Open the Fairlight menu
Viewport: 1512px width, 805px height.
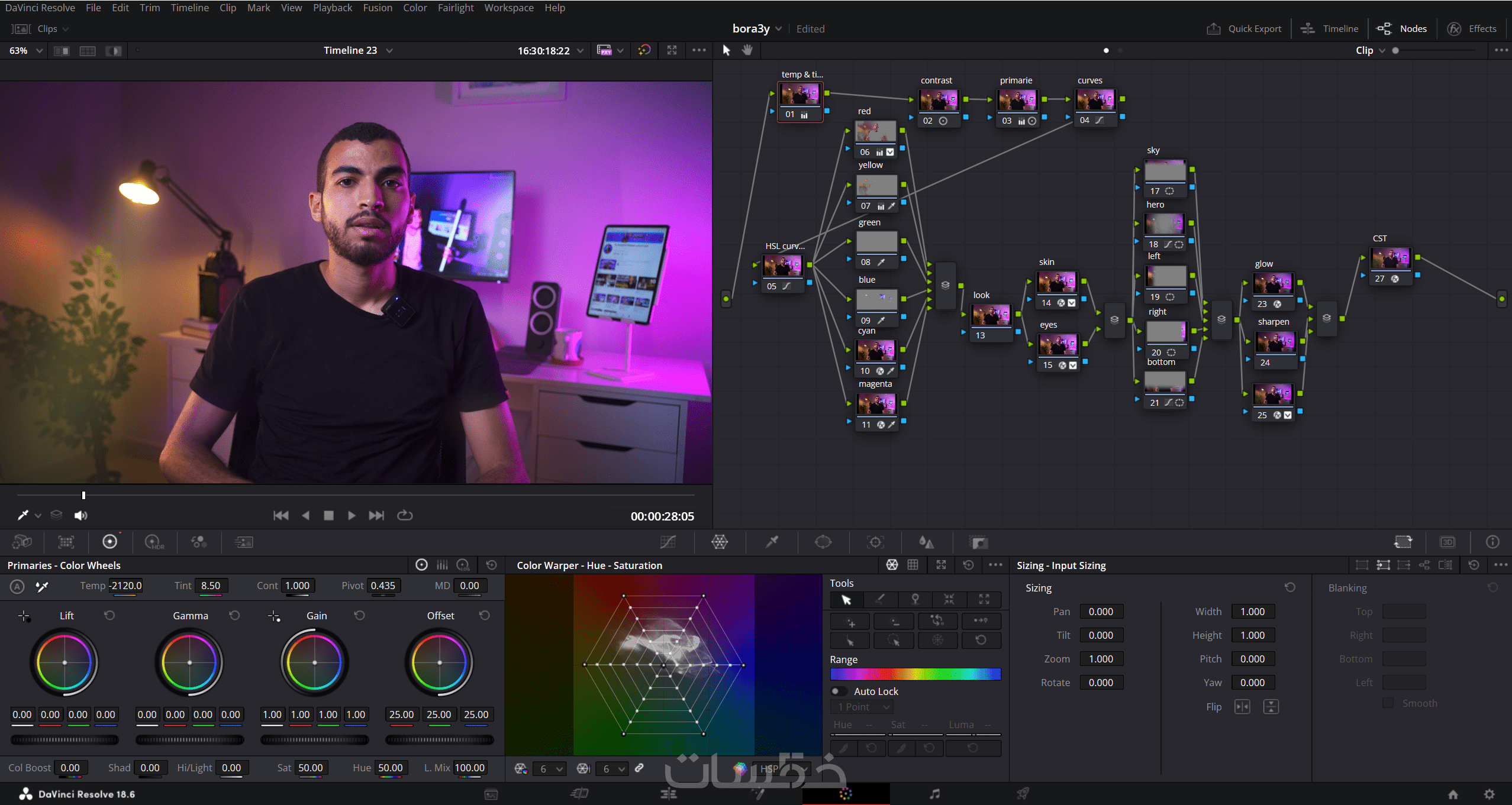(x=455, y=8)
